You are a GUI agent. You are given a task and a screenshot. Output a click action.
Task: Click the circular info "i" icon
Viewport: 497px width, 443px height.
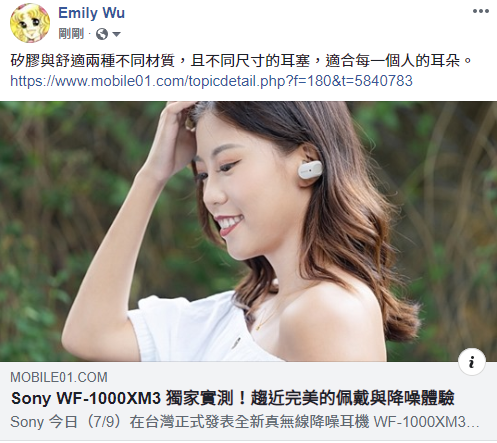(x=472, y=362)
